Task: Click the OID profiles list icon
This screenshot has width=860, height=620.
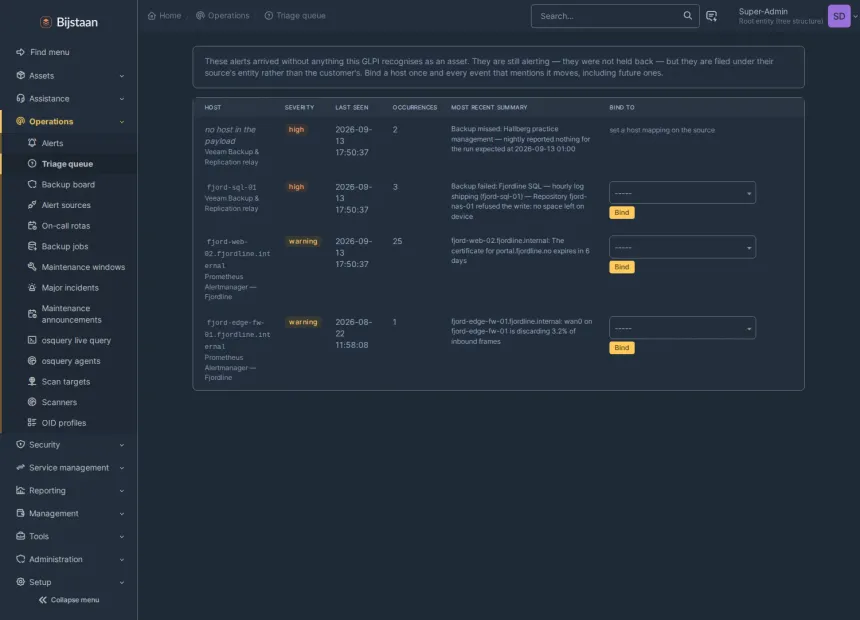Action: [x=32, y=422]
